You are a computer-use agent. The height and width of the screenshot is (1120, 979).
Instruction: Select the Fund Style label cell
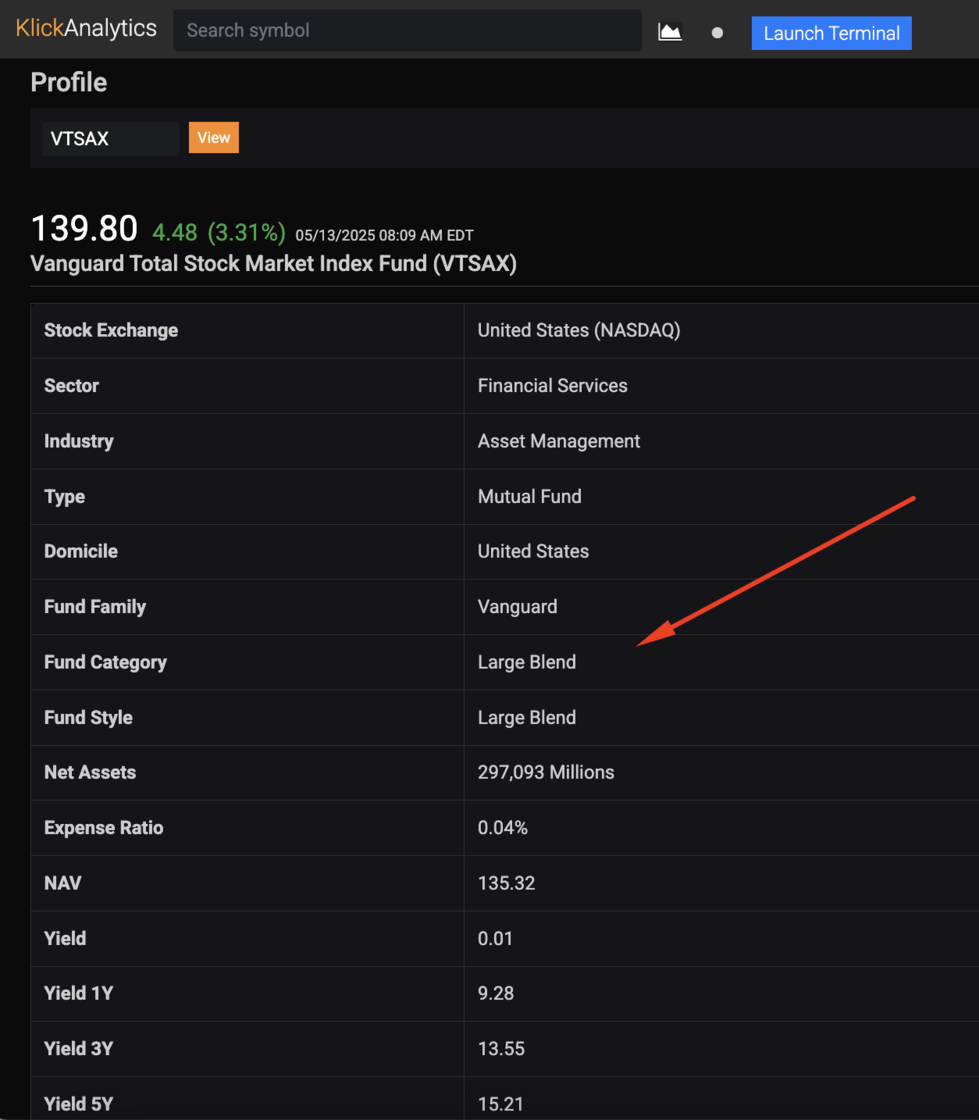point(247,717)
